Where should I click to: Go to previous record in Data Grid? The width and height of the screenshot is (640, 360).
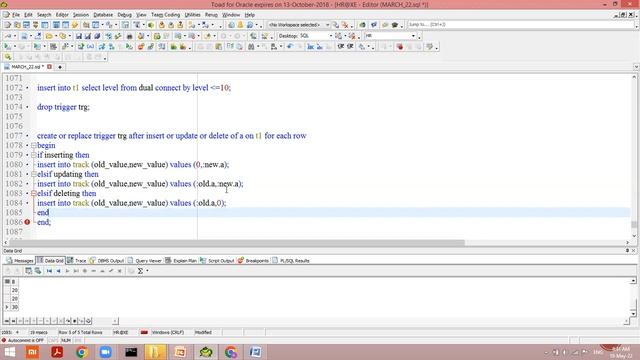[58, 271]
